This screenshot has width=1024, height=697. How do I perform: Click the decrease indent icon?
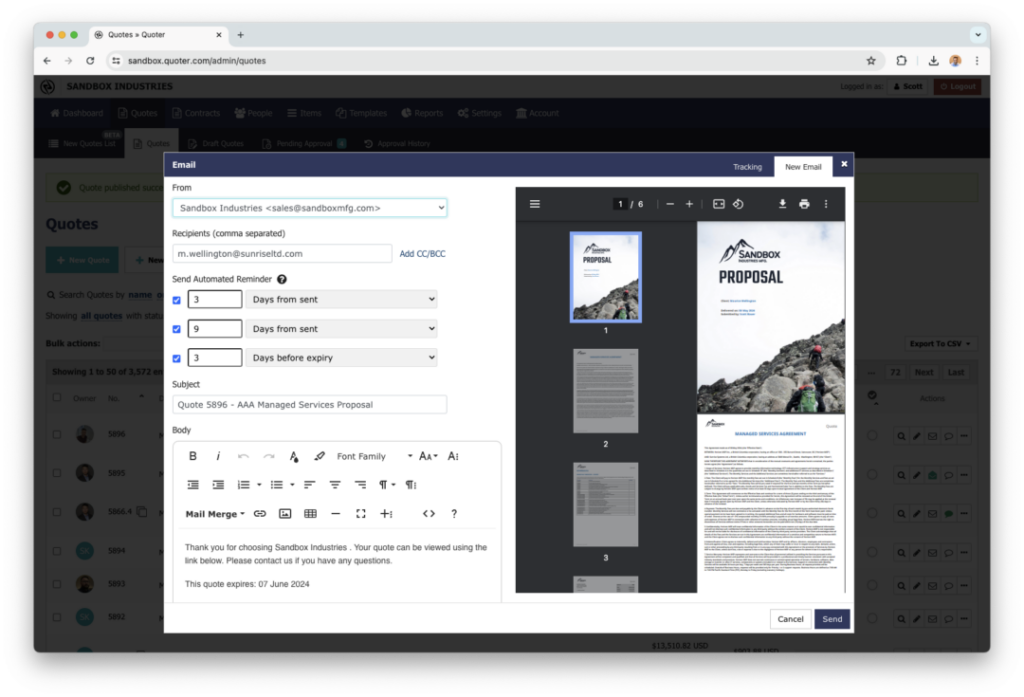(x=193, y=485)
